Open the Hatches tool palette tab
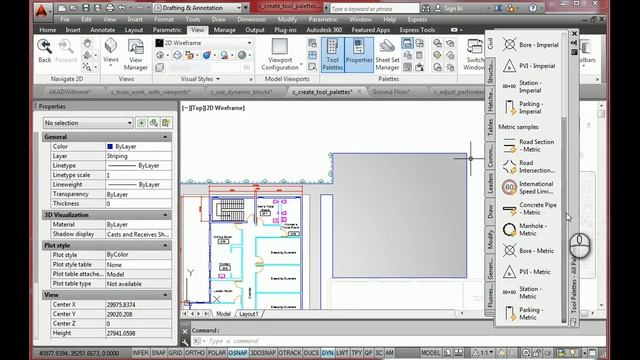Image resolution: width=640 pixels, height=360 pixels. click(490, 100)
